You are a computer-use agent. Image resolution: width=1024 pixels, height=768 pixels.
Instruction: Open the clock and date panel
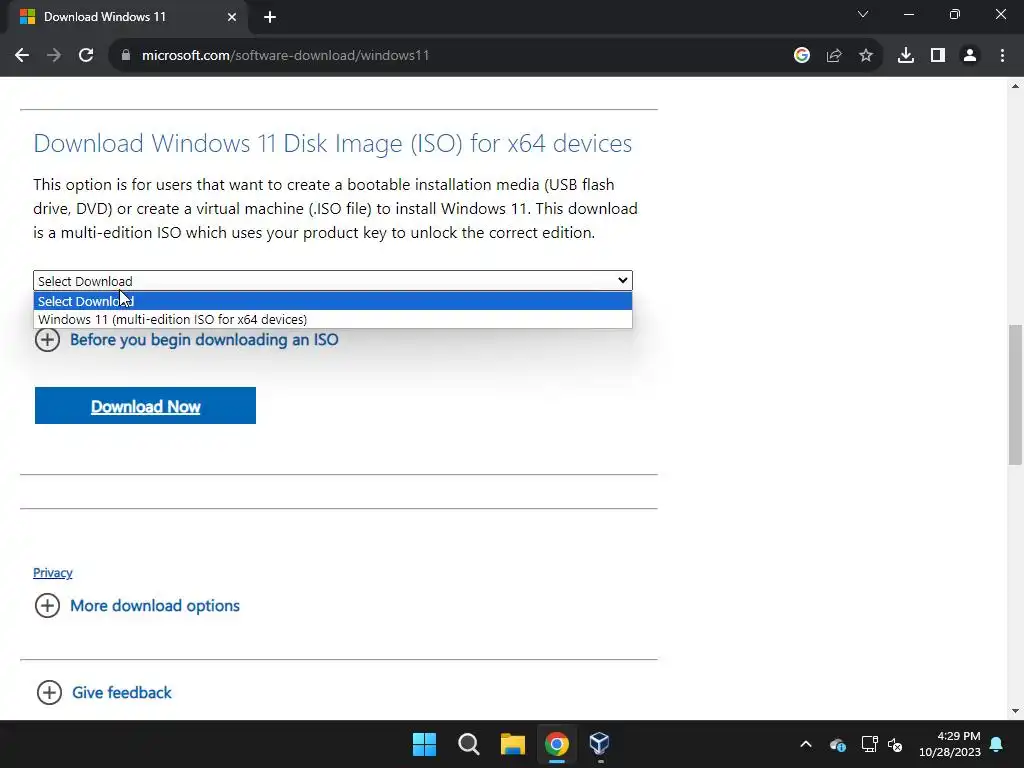(x=950, y=744)
